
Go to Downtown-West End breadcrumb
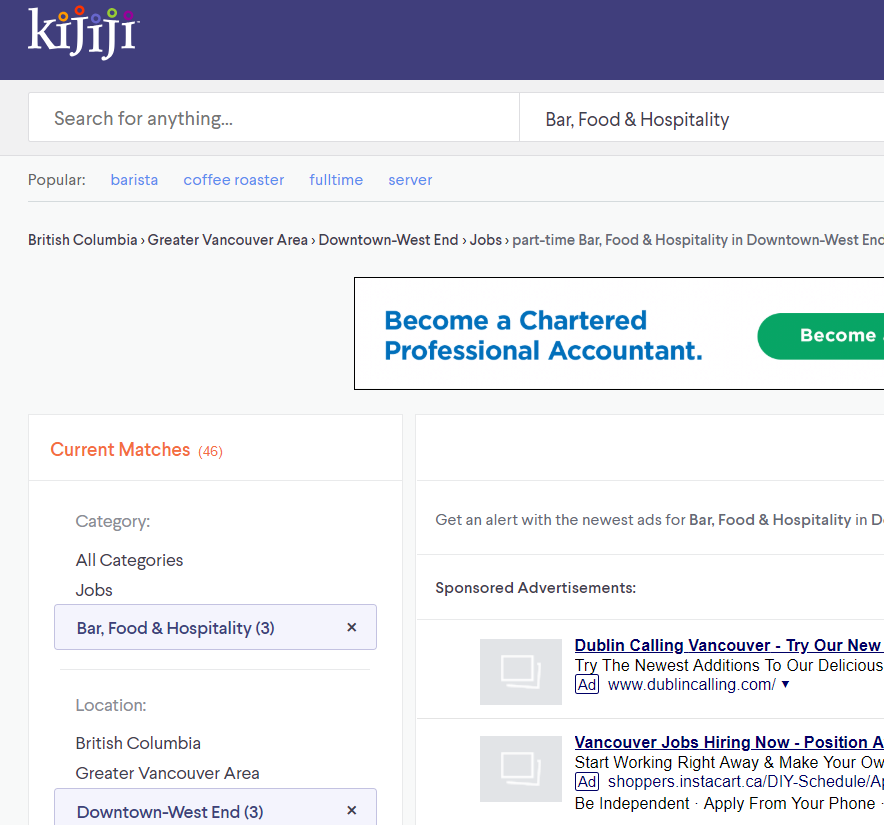[x=388, y=240]
